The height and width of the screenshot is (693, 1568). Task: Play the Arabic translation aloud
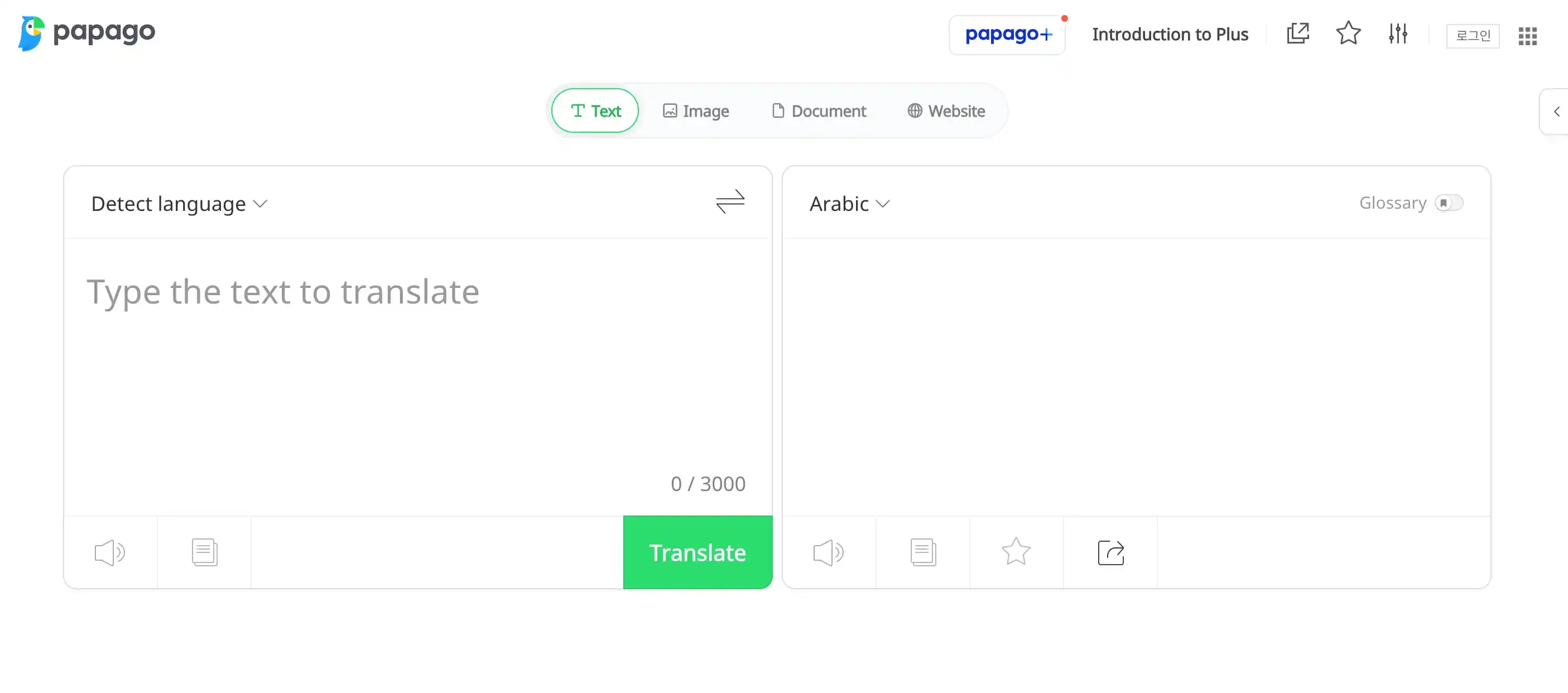(x=829, y=552)
